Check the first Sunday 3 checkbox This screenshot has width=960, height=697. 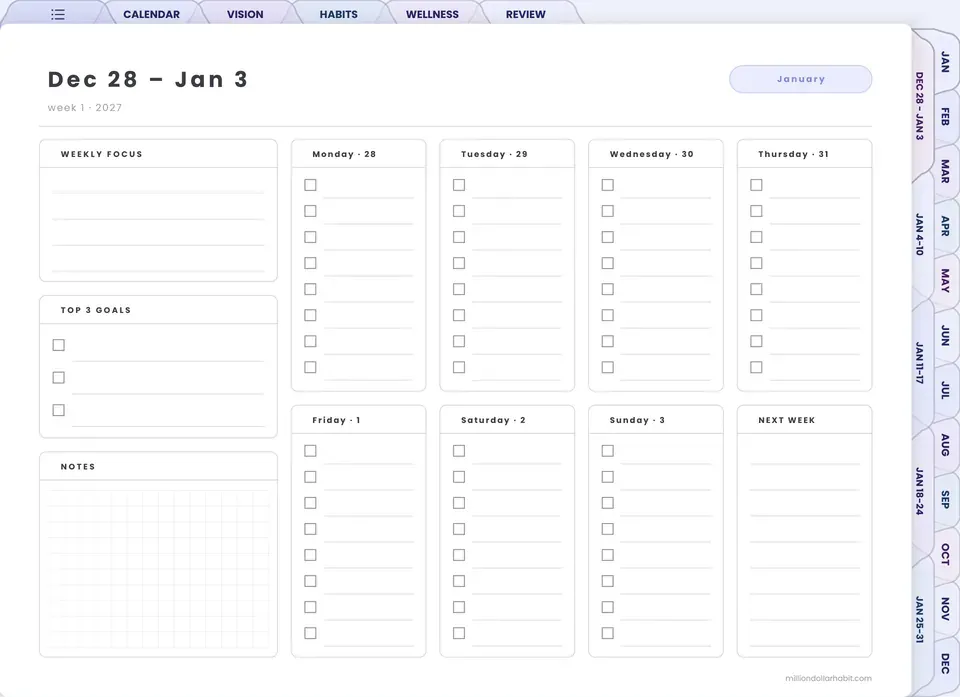coord(607,451)
